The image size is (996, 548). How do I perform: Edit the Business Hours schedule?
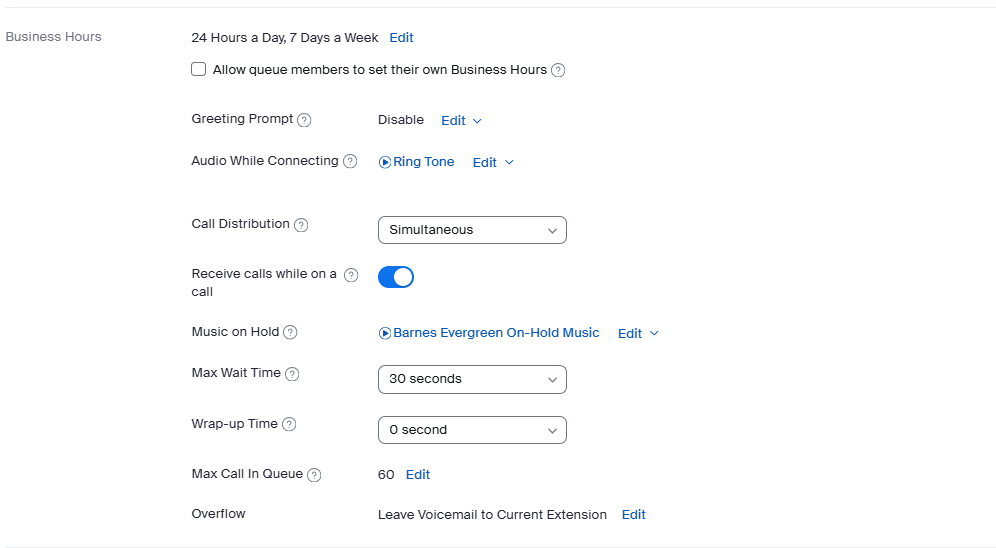(401, 38)
